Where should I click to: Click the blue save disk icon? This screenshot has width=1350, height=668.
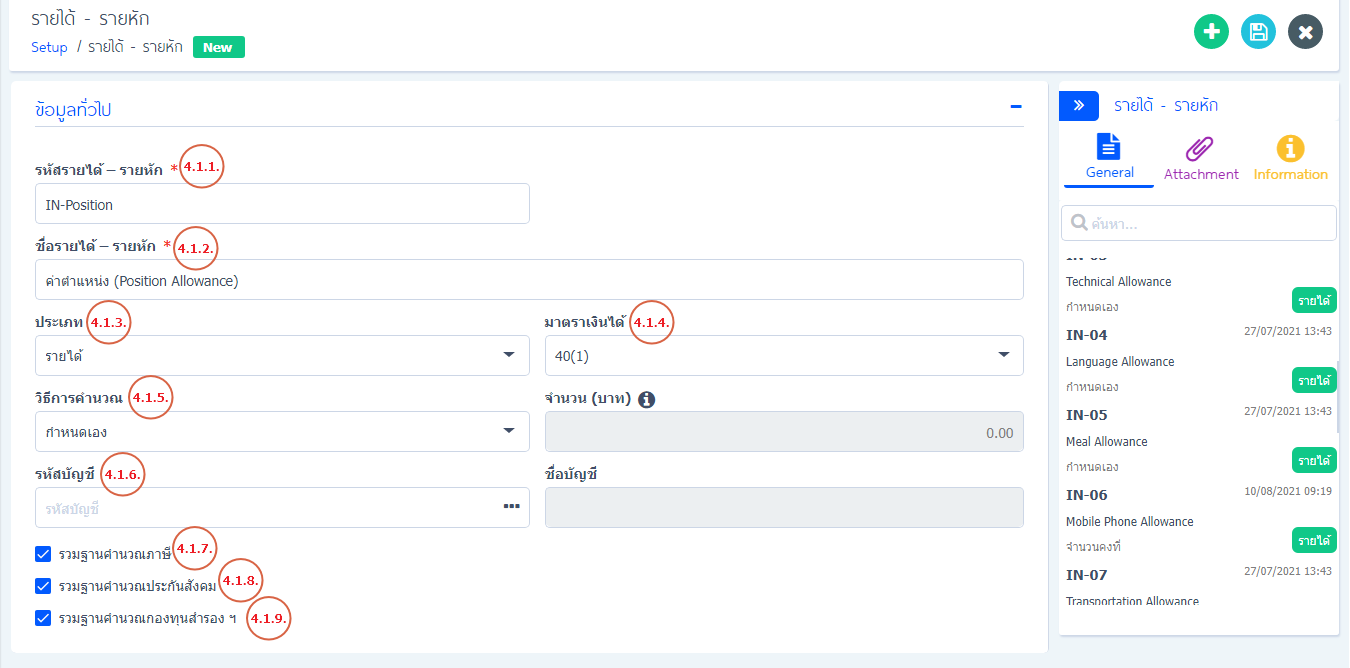pos(1258,32)
